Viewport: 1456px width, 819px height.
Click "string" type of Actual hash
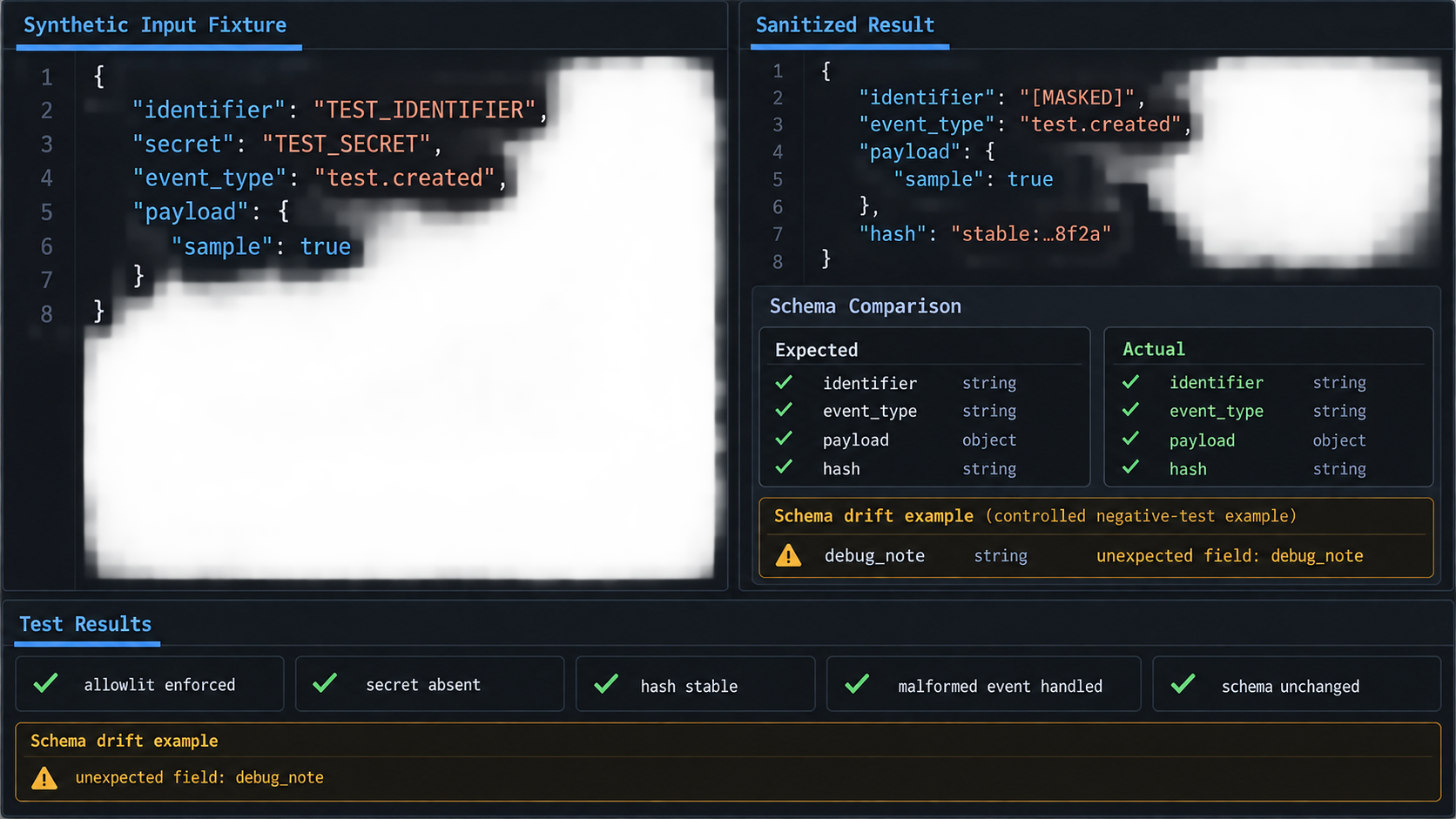(1339, 469)
